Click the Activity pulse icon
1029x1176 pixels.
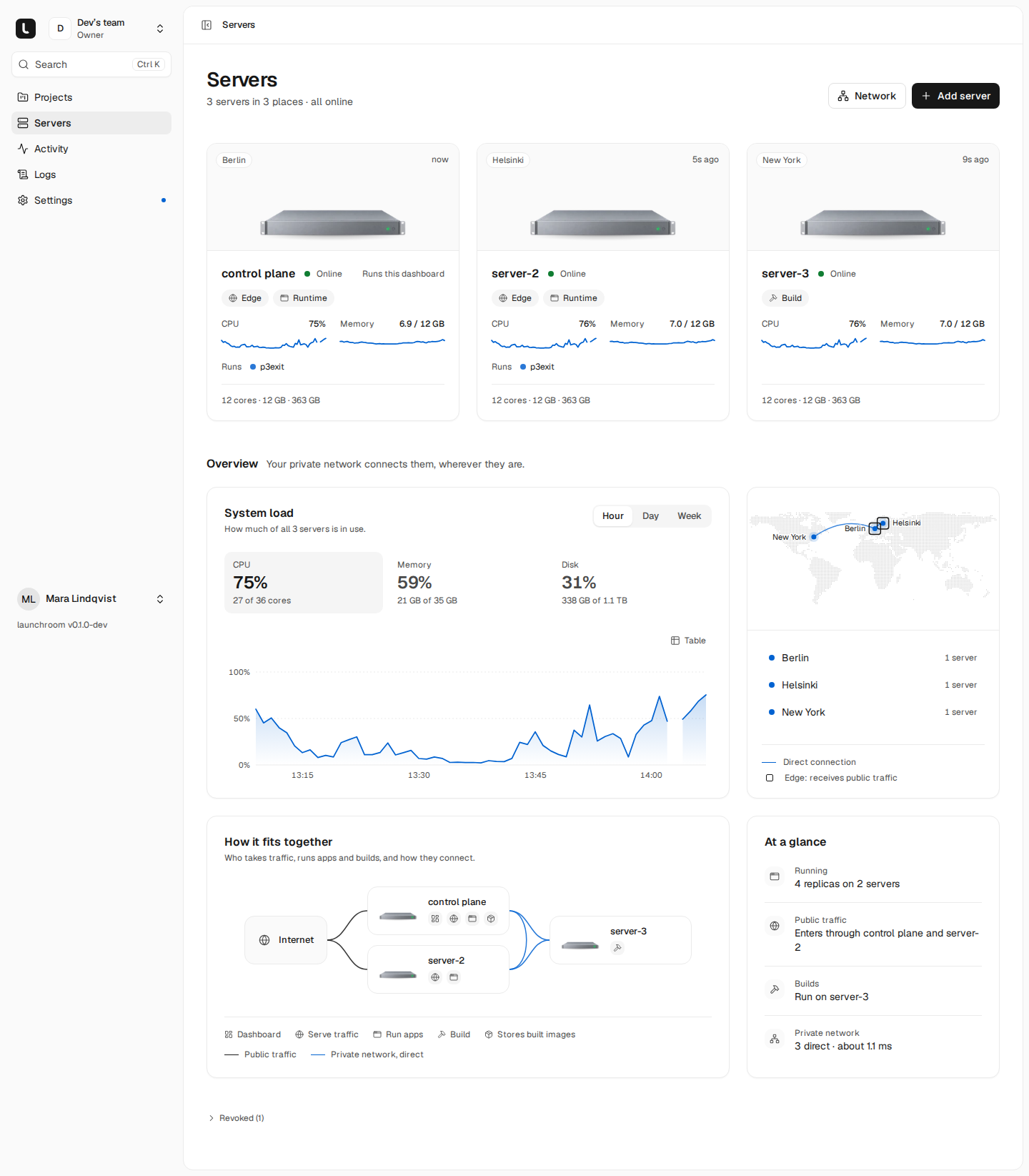pyautogui.click(x=23, y=149)
